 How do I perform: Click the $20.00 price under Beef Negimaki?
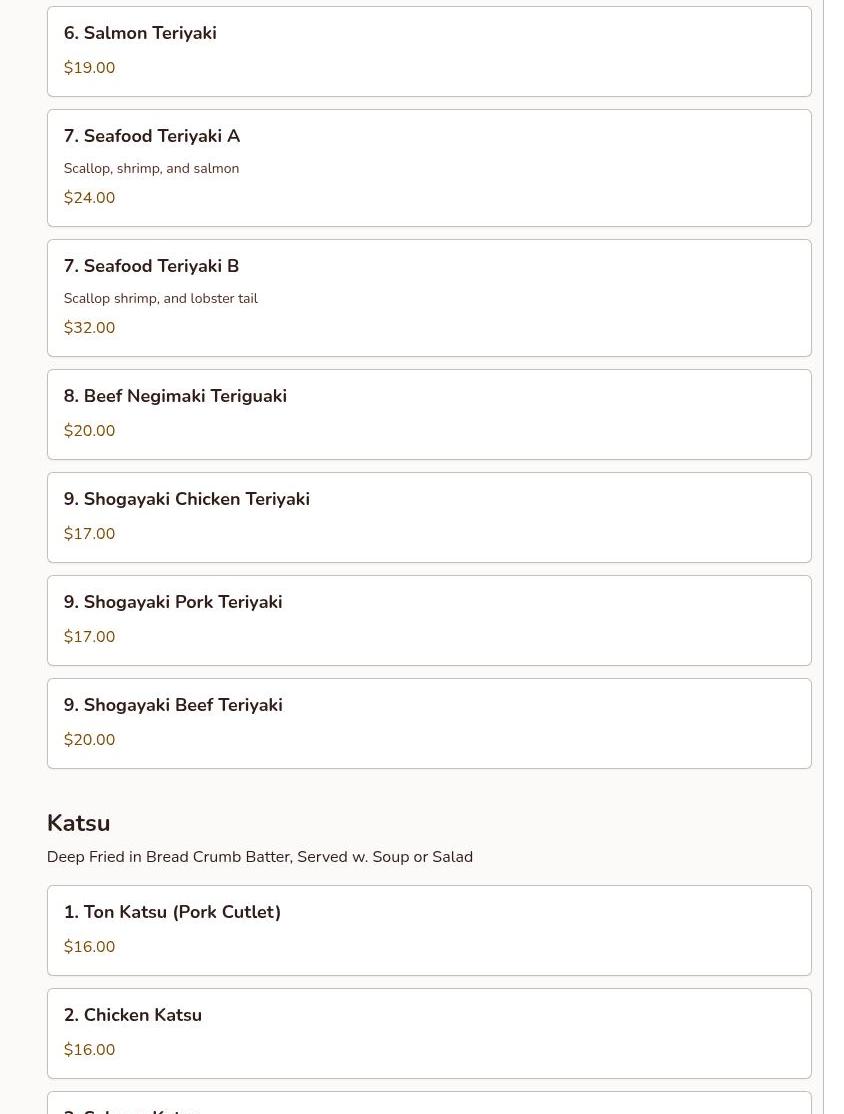[89, 431]
